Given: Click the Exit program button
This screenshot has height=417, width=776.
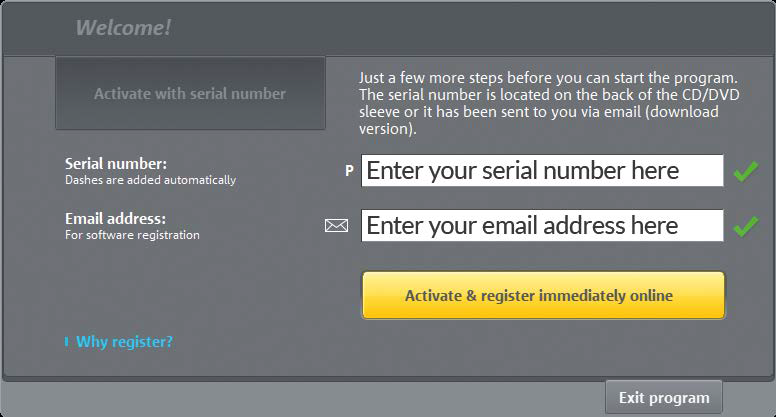Looking at the screenshot, I should coord(663,397).
